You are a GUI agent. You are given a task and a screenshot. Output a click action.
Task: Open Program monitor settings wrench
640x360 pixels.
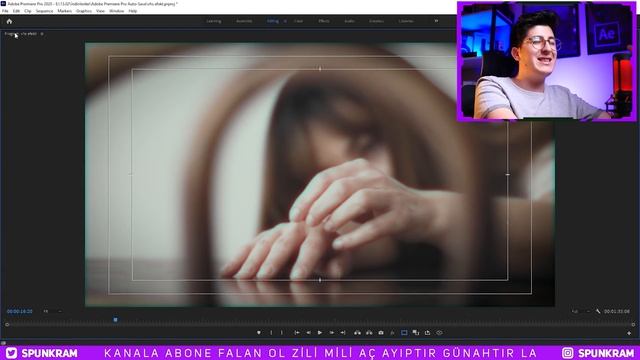coord(598,311)
